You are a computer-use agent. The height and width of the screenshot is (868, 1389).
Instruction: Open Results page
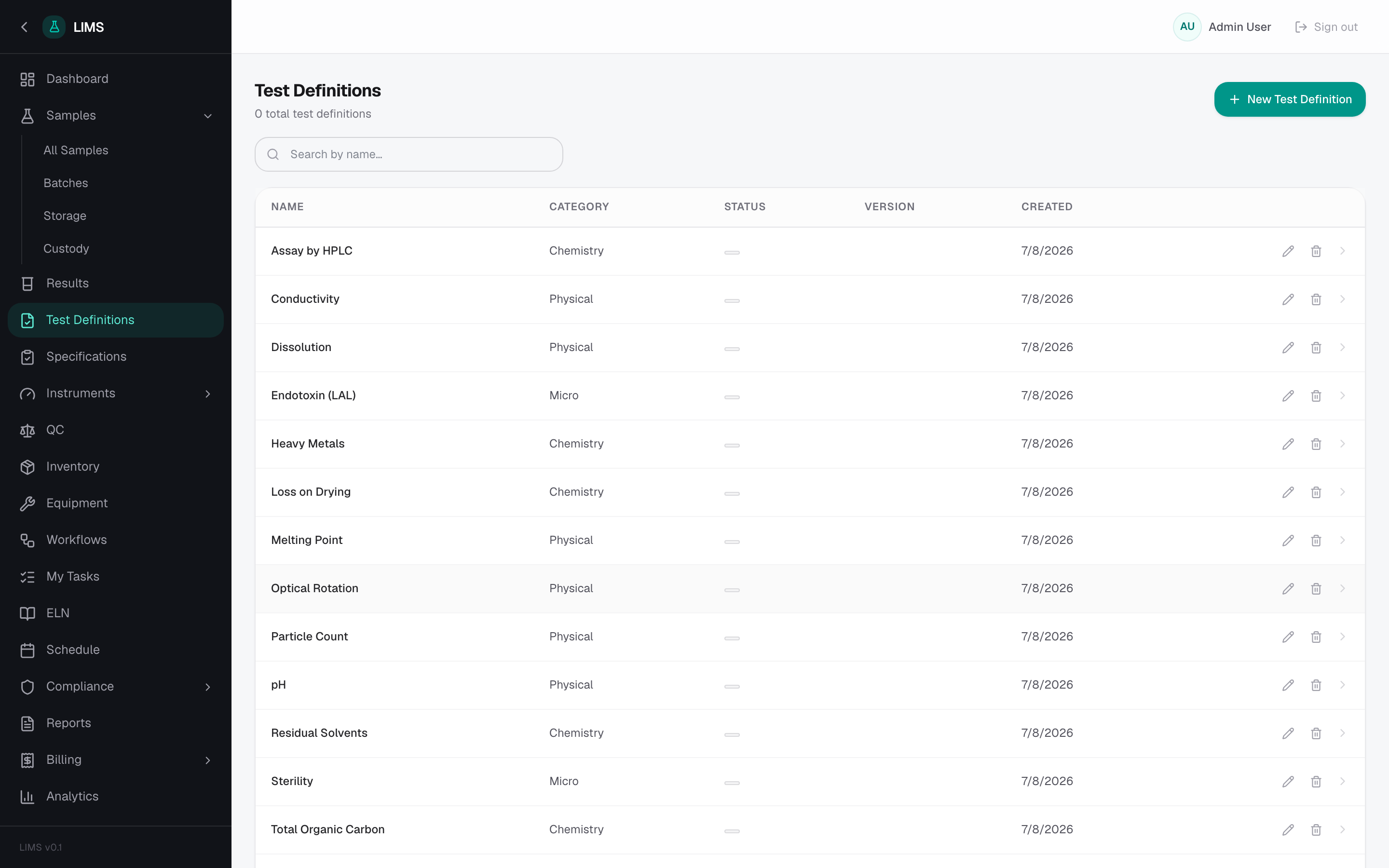(115, 284)
